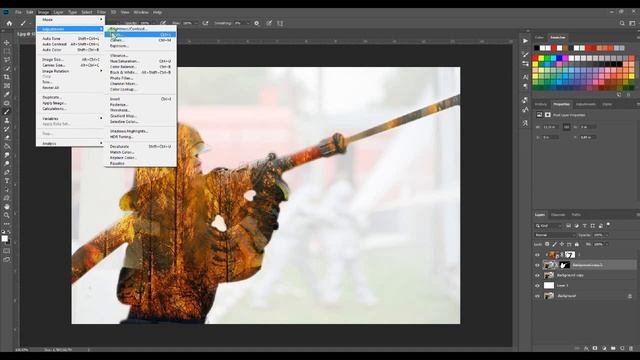Select the Eyedropper tool

7,94
